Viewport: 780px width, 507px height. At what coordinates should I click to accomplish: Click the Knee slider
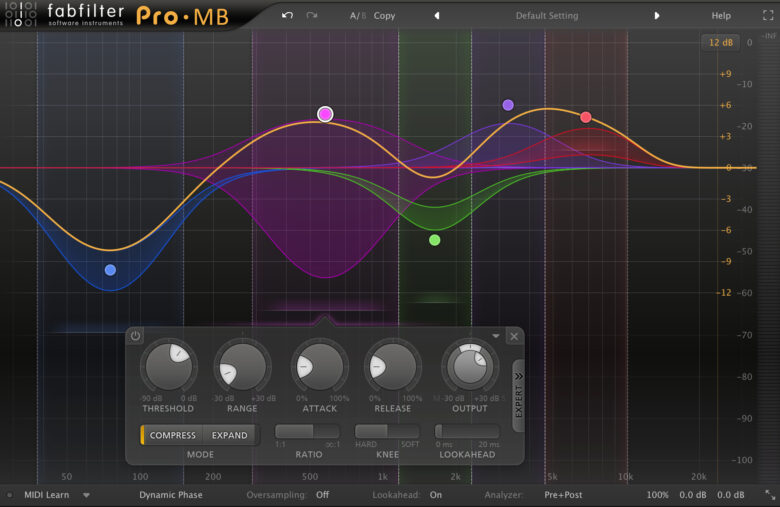point(387,431)
